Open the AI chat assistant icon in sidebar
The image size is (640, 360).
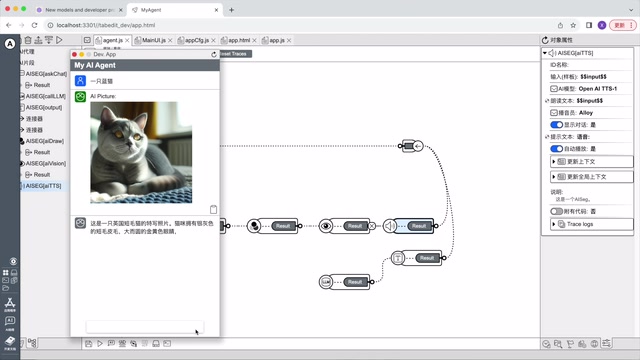(10, 323)
